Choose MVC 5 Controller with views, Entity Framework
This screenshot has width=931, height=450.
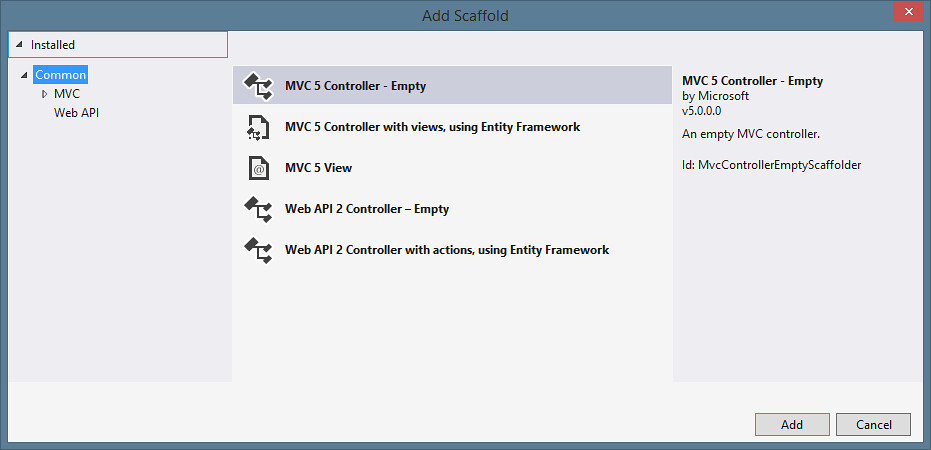432,127
